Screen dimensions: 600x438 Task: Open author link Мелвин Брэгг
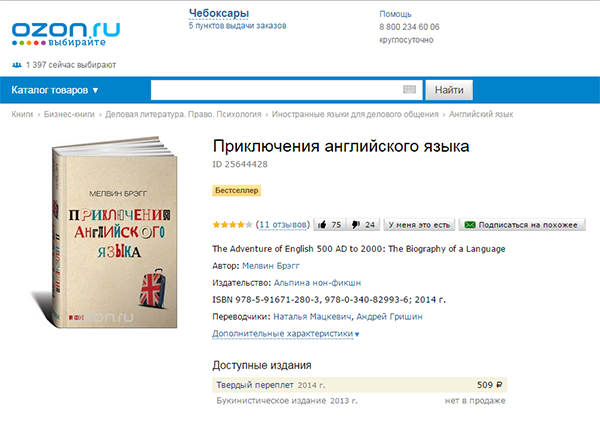(271, 266)
